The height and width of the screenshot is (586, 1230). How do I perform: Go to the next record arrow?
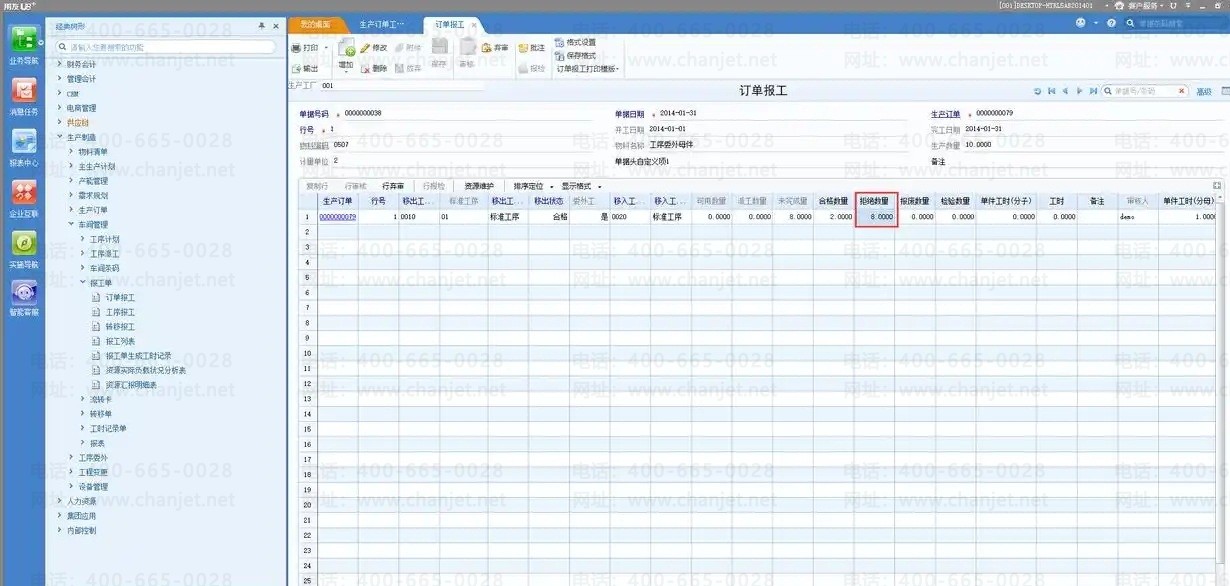click(x=1080, y=91)
